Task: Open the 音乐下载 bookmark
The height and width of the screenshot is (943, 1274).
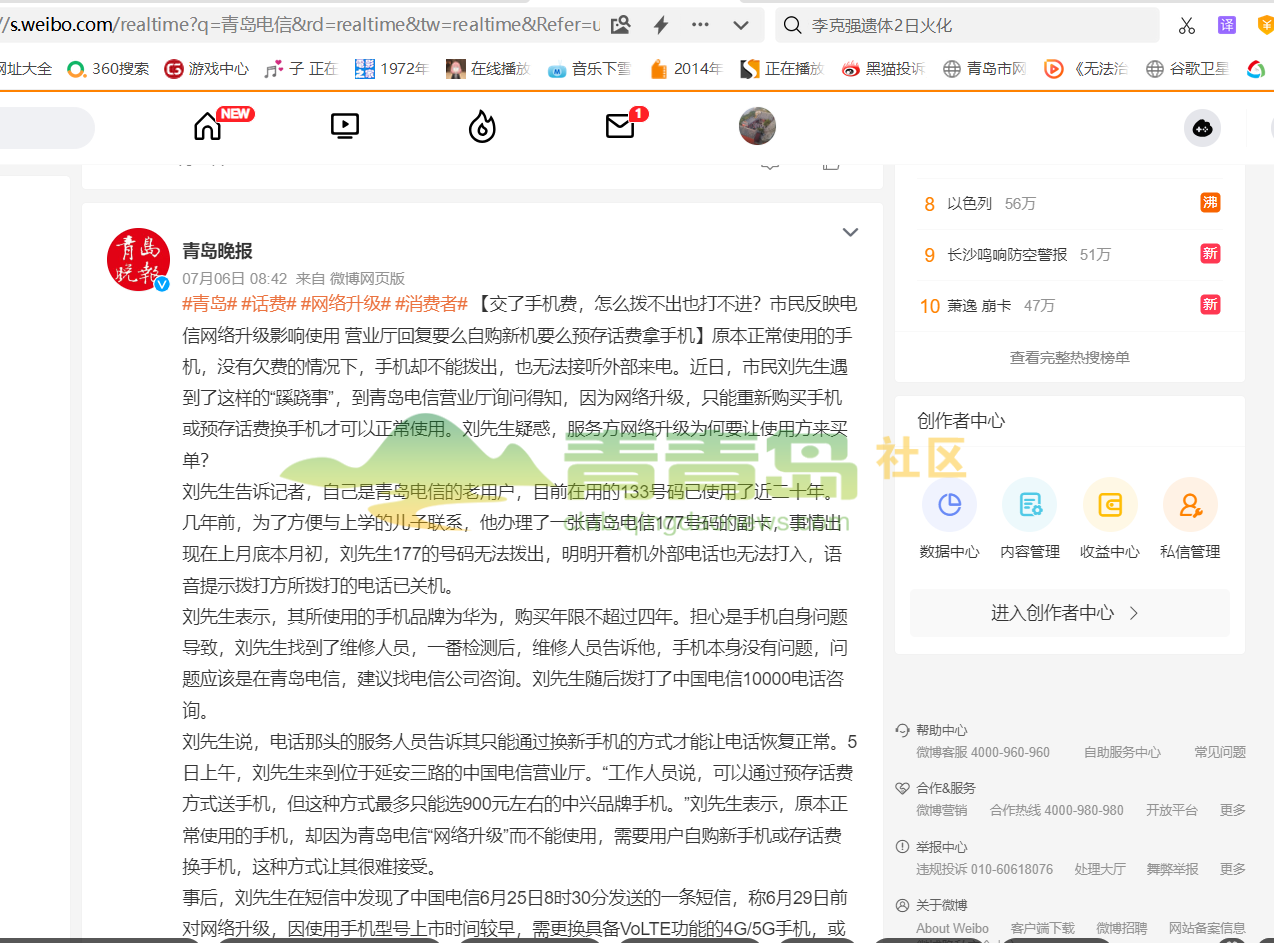Action: [x=589, y=69]
